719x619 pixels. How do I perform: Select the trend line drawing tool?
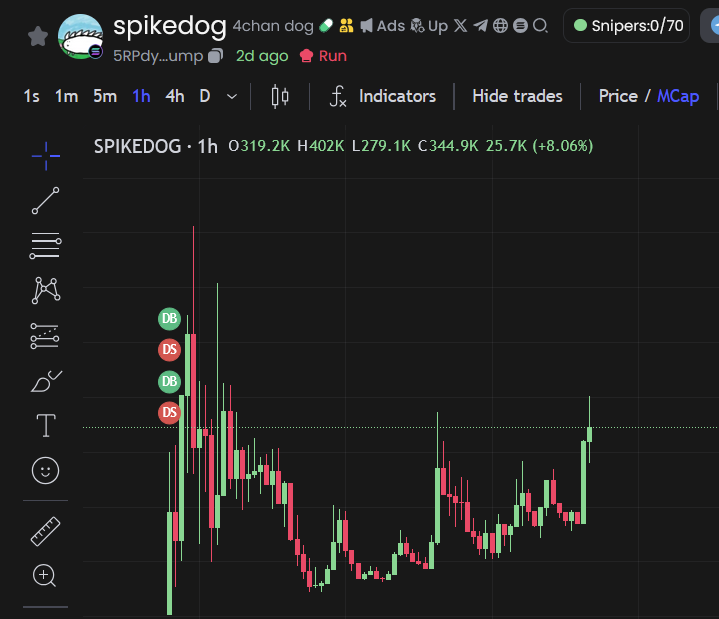(x=45, y=200)
